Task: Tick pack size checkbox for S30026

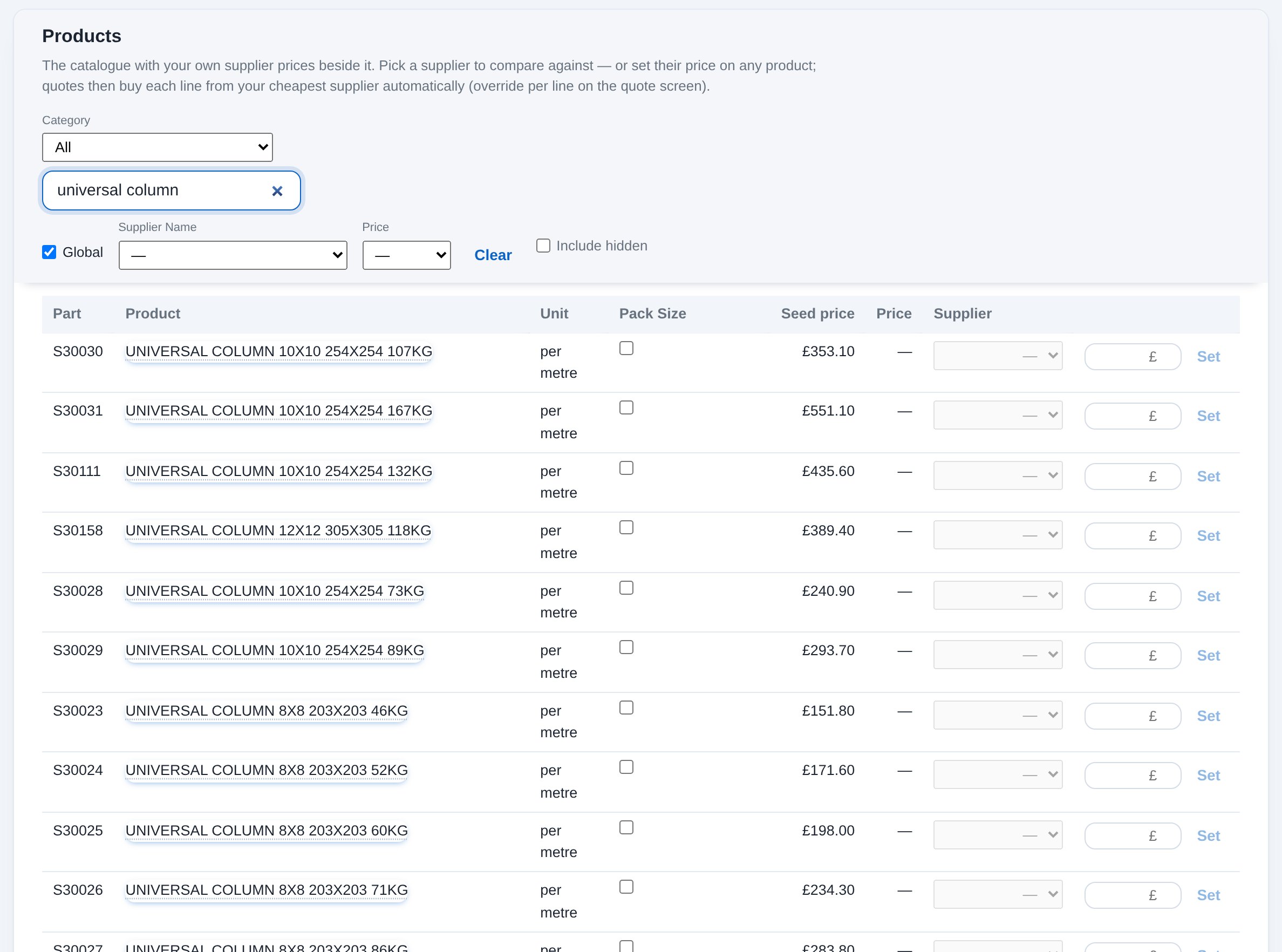Action: click(626, 887)
